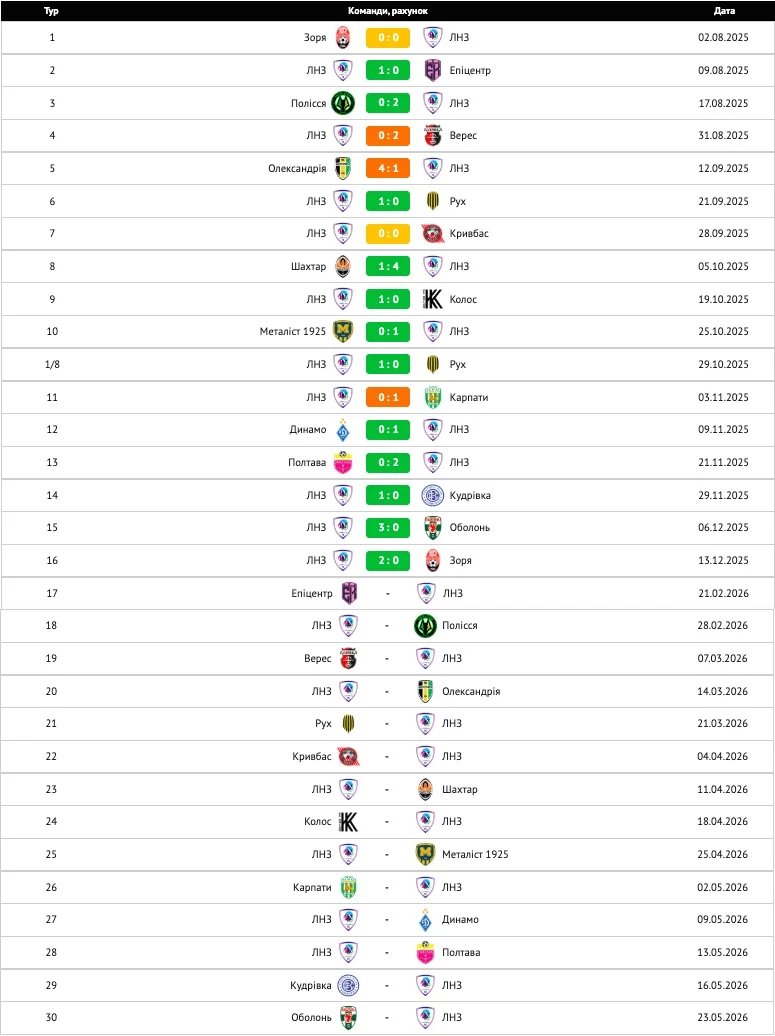Screen dimensions: 775x1036
Task: Click the Дата column header
Action: [x=724, y=11]
